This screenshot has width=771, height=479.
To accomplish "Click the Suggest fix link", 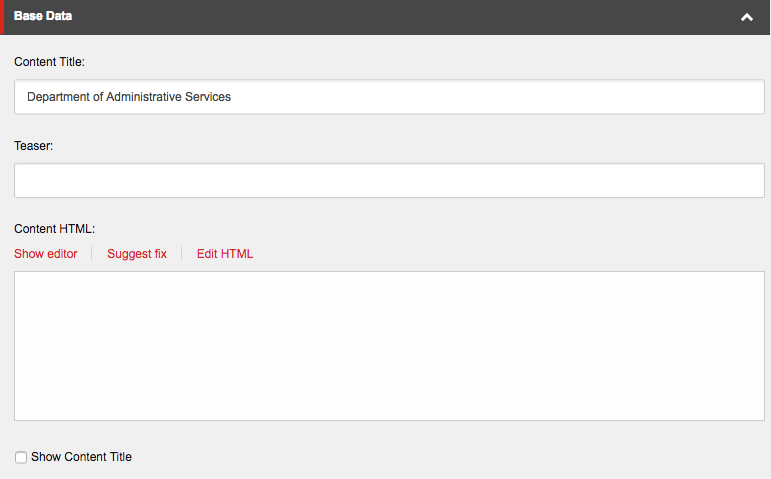I will pos(137,254).
